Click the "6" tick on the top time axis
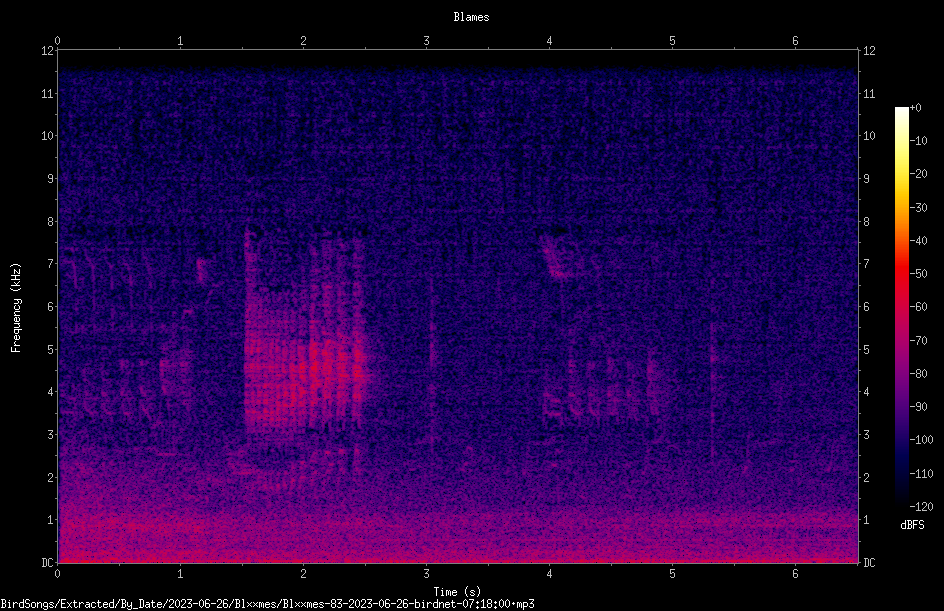This screenshot has width=944, height=611. (795, 41)
